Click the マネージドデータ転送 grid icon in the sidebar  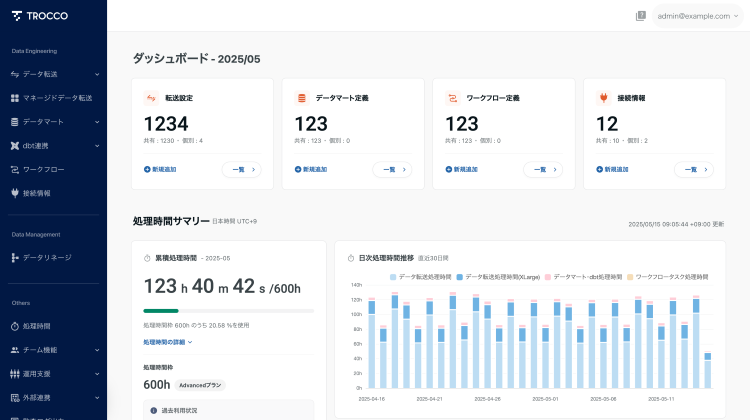point(15,98)
